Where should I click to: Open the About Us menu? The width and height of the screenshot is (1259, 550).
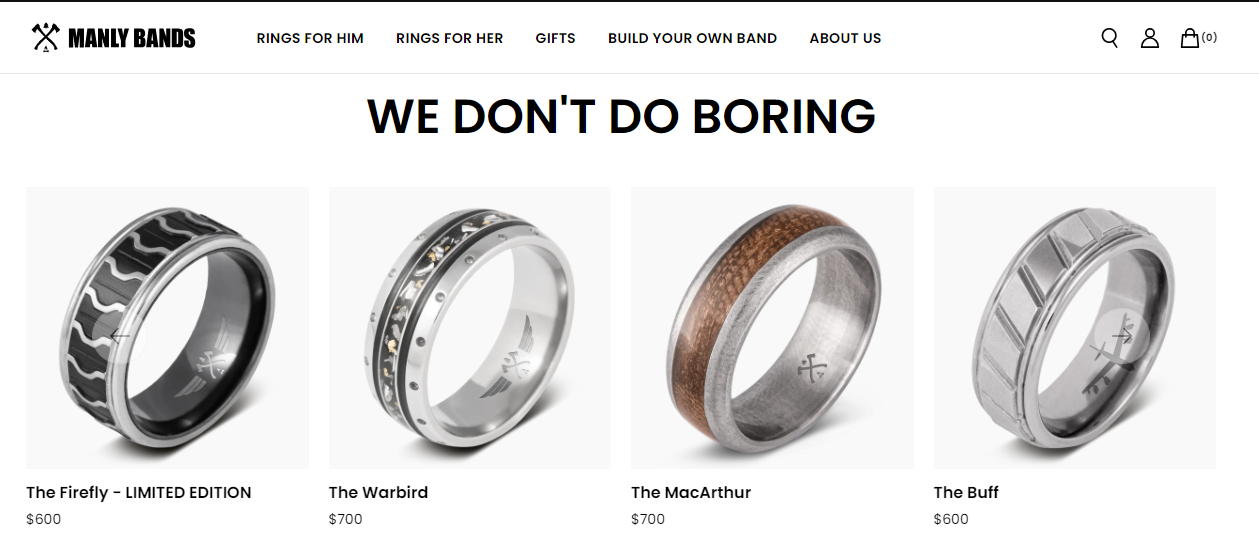click(845, 38)
